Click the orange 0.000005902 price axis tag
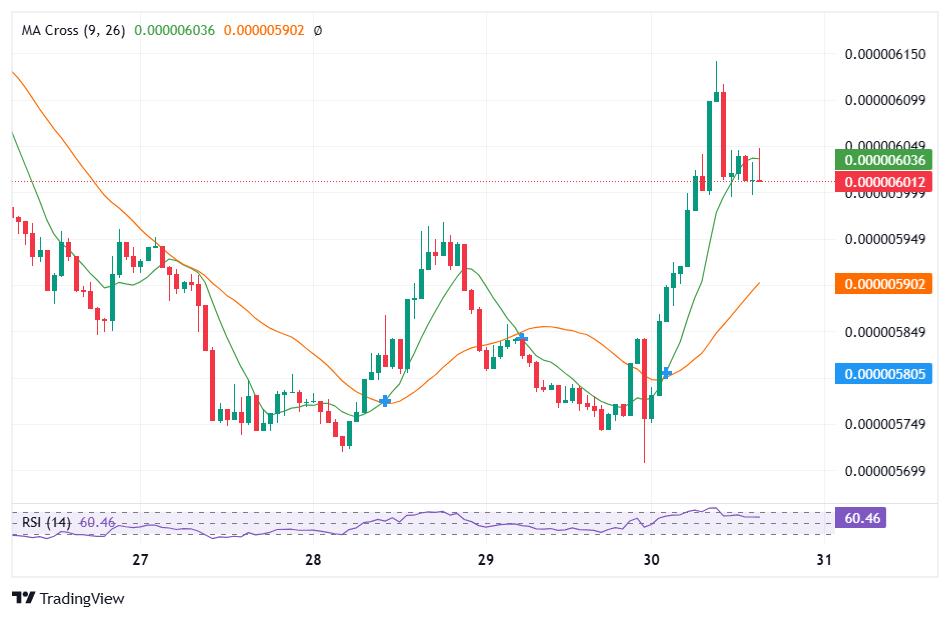 click(883, 284)
